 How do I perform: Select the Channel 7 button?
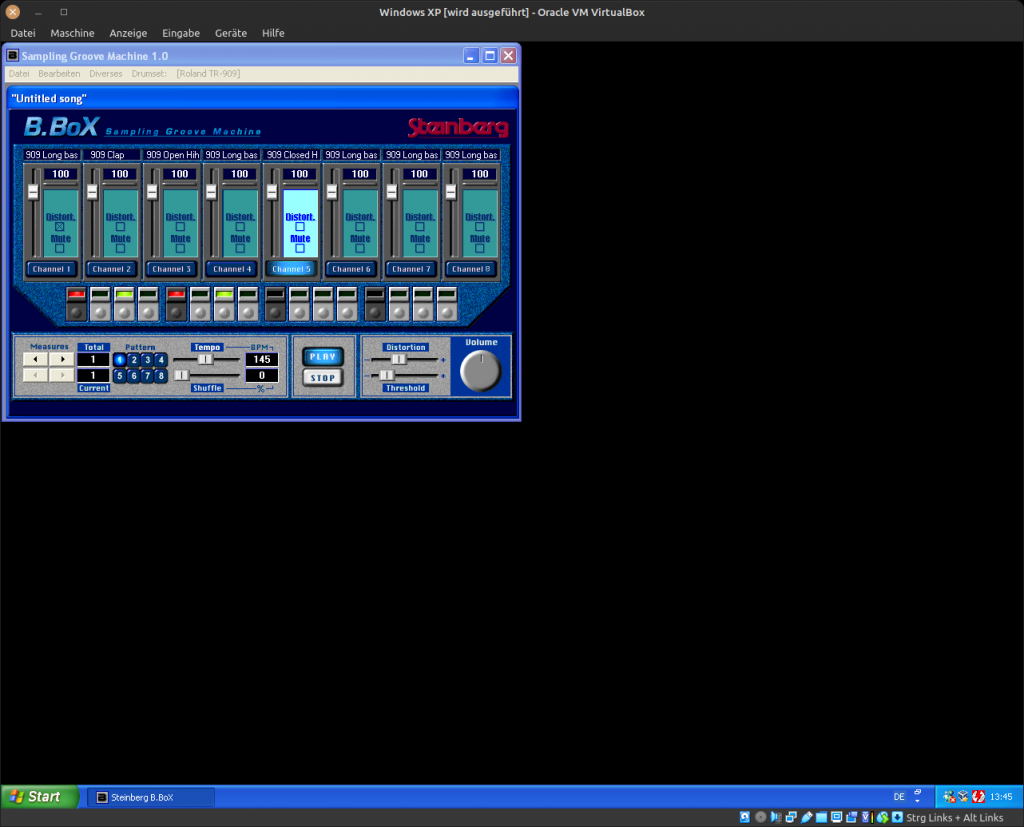[409, 269]
